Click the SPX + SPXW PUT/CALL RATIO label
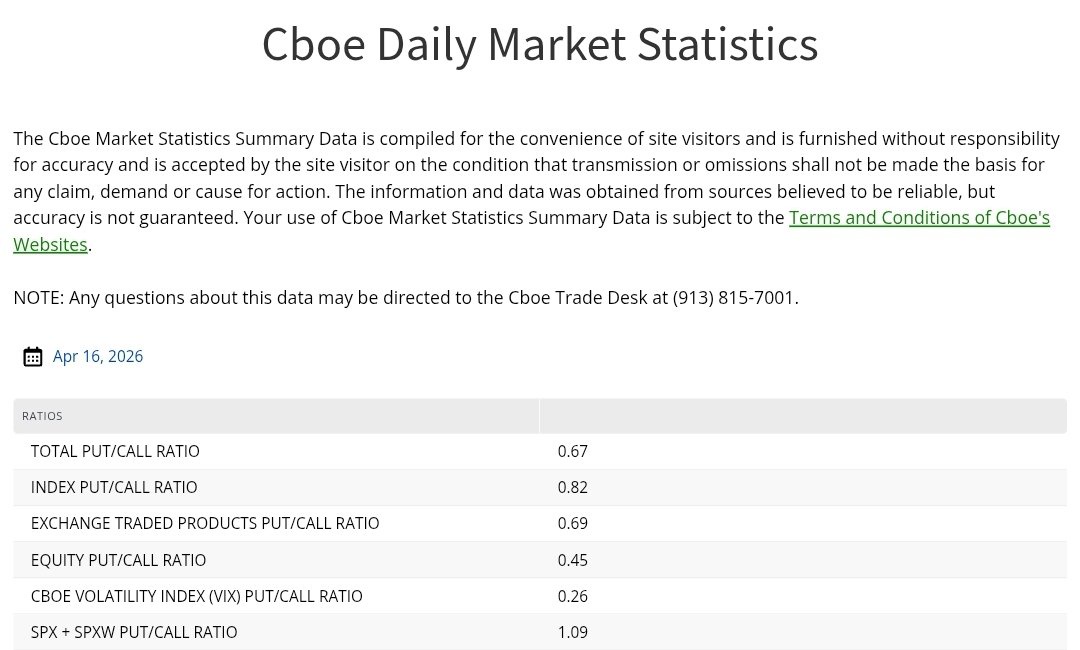 pyautogui.click(x=134, y=632)
